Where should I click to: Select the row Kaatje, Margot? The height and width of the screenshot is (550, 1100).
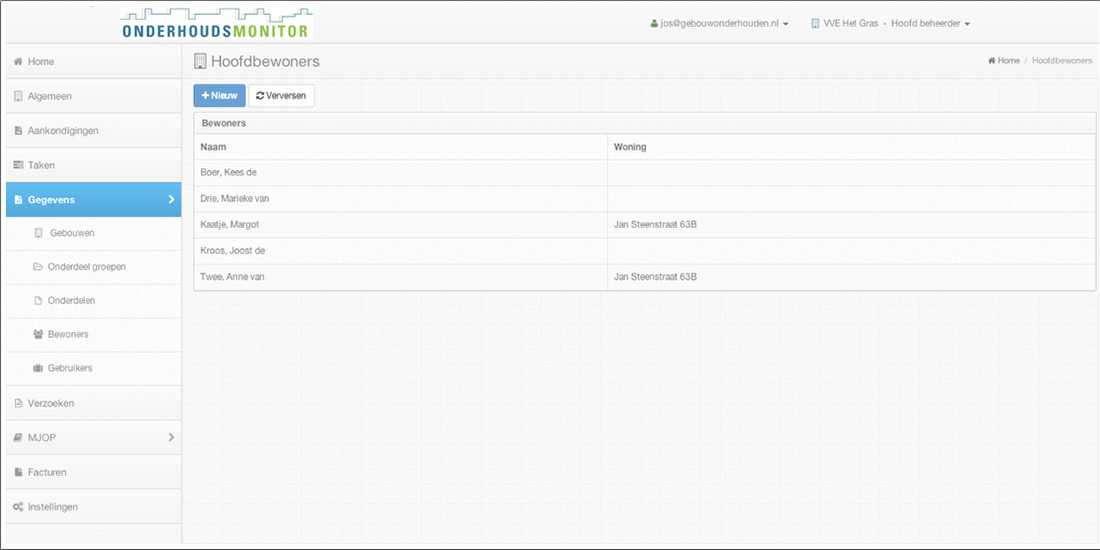tap(230, 225)
